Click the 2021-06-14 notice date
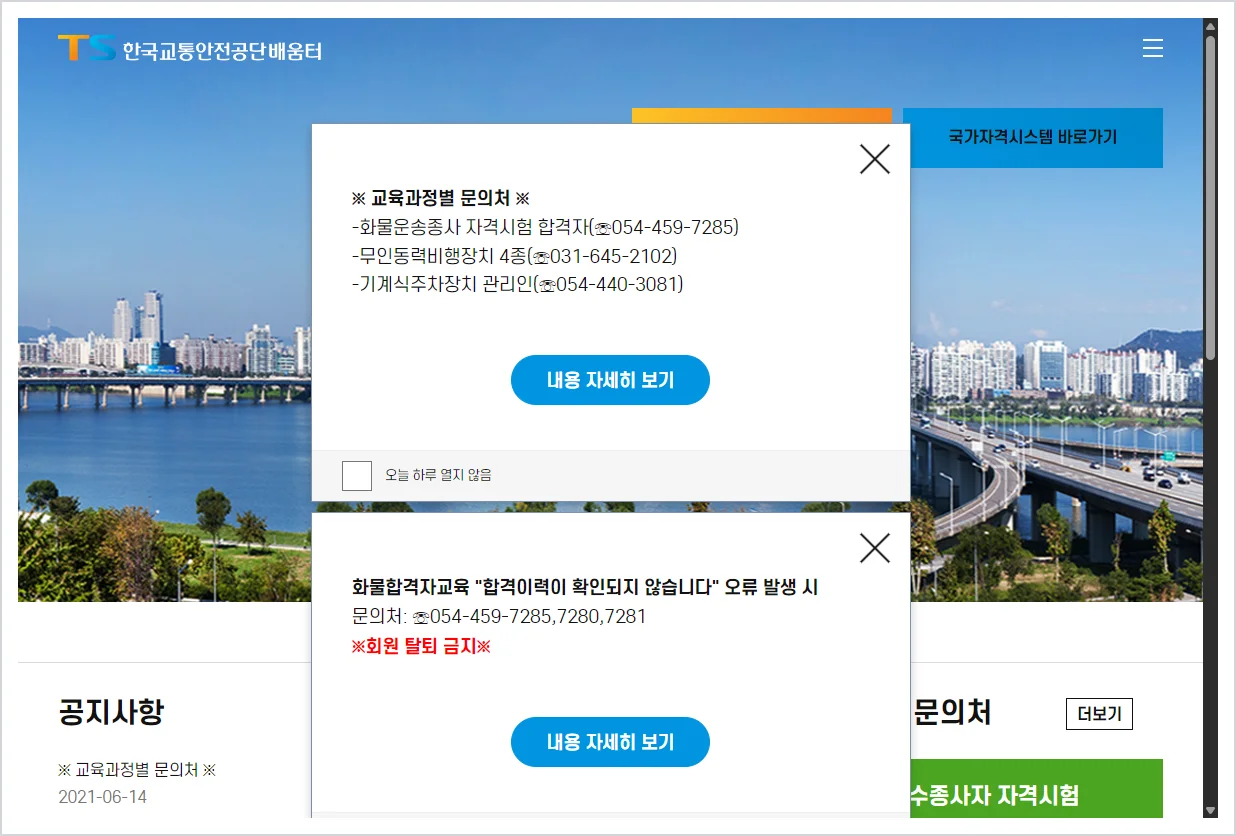1236x836 pixels. coord(102,797)
